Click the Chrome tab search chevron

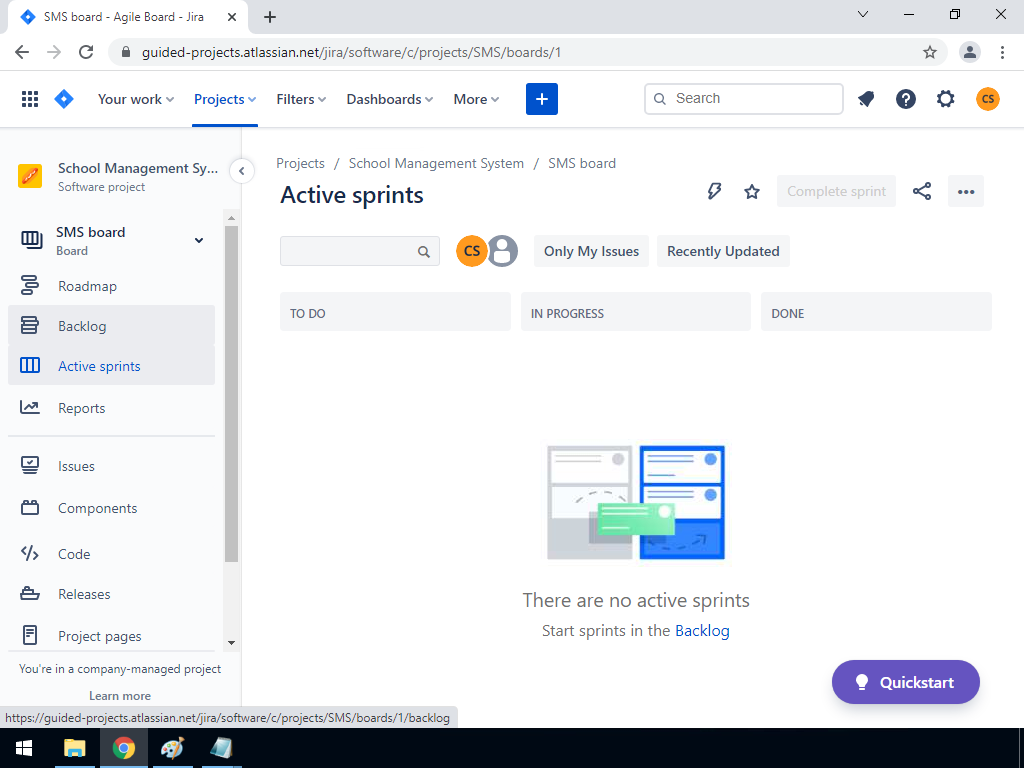[863, 14]
